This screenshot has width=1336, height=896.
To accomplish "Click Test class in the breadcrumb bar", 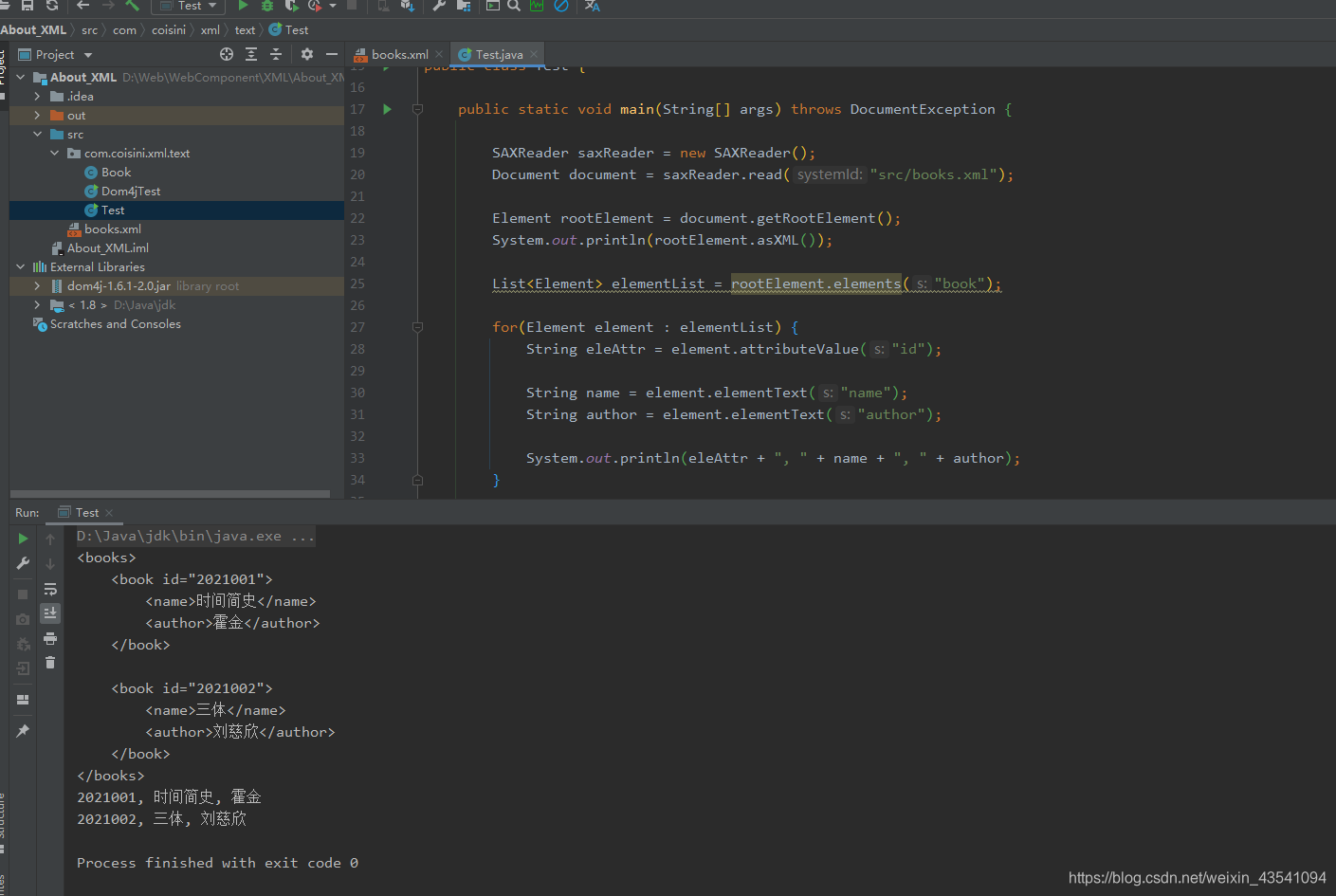I will (289, 29).
